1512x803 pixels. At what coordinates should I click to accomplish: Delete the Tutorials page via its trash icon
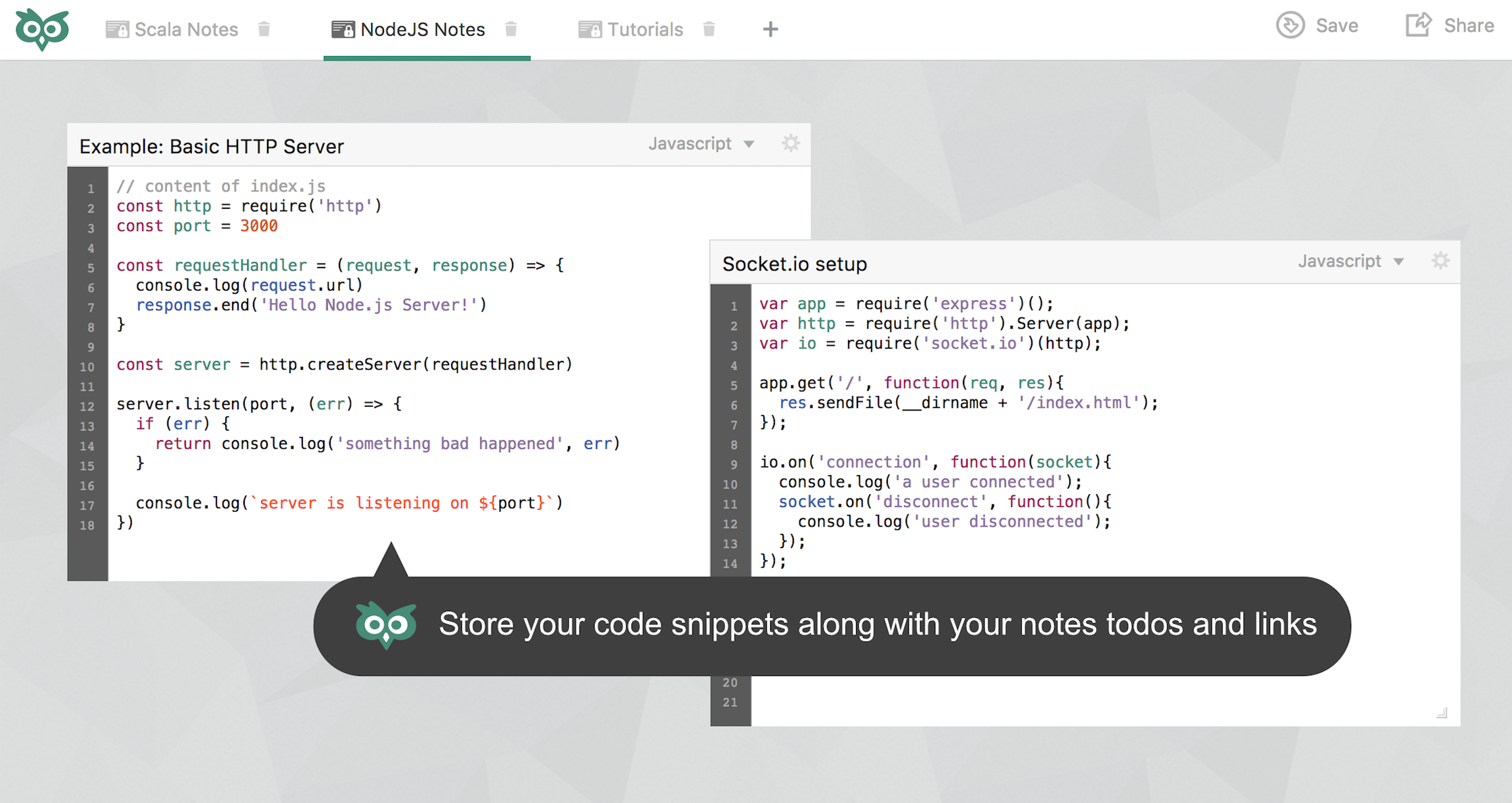(709, 29)
